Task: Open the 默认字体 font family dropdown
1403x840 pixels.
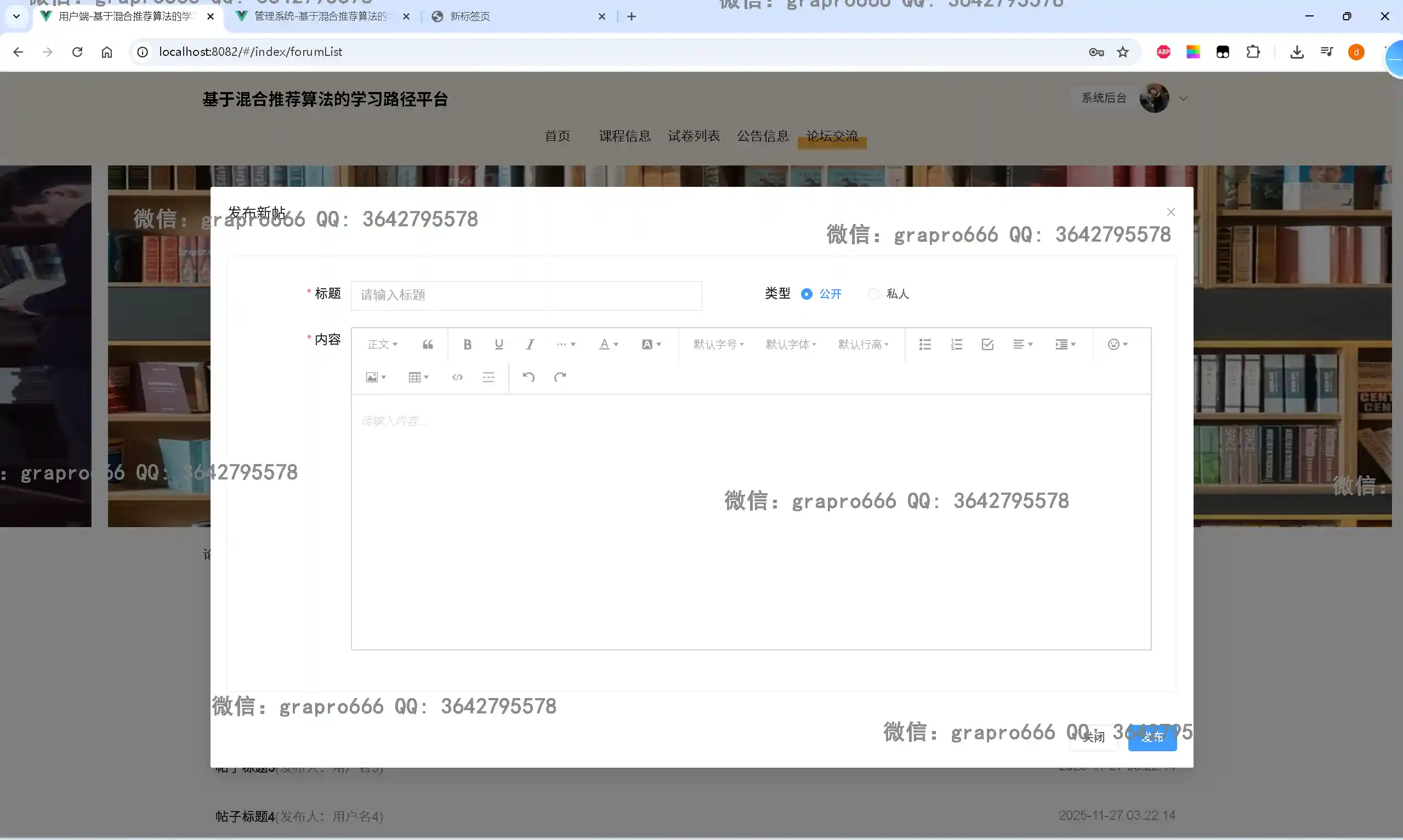Action: coord(790,344)
